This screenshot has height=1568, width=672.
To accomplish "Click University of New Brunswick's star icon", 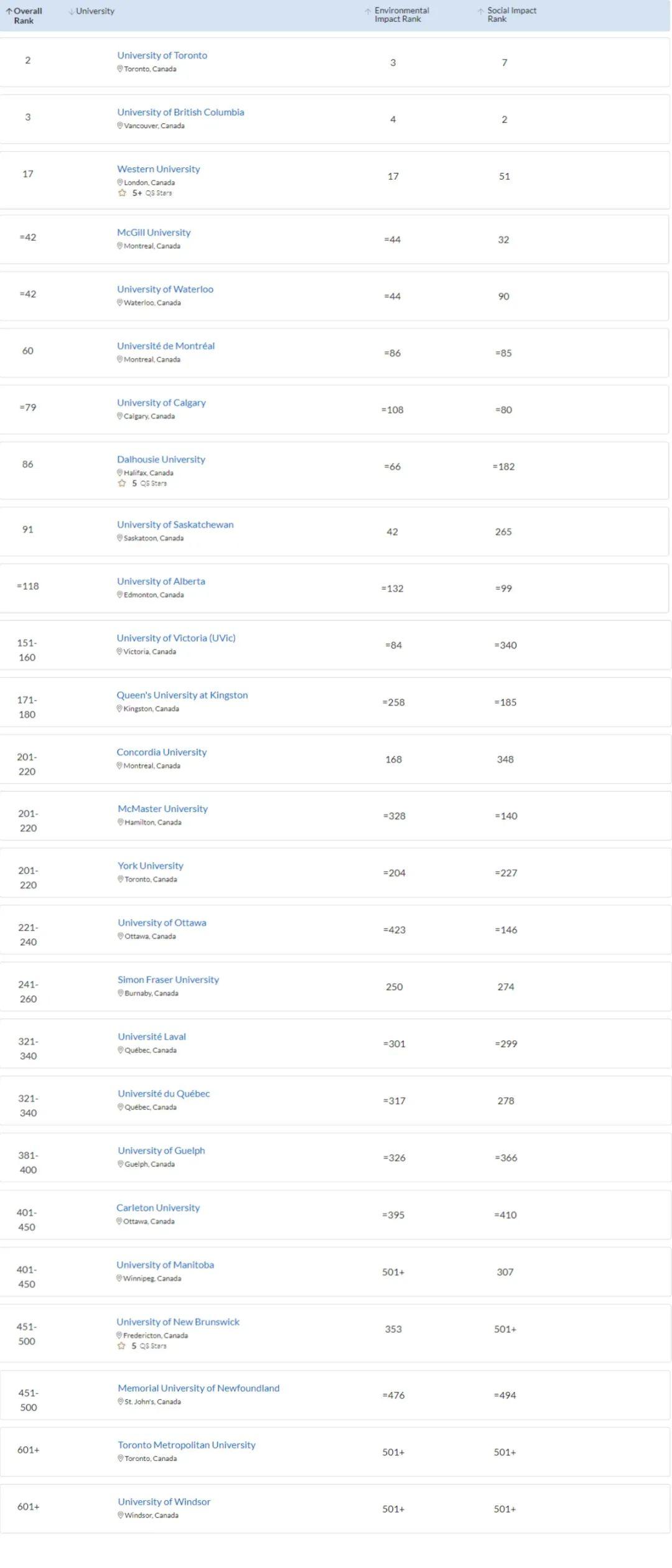I will 121,1345.
